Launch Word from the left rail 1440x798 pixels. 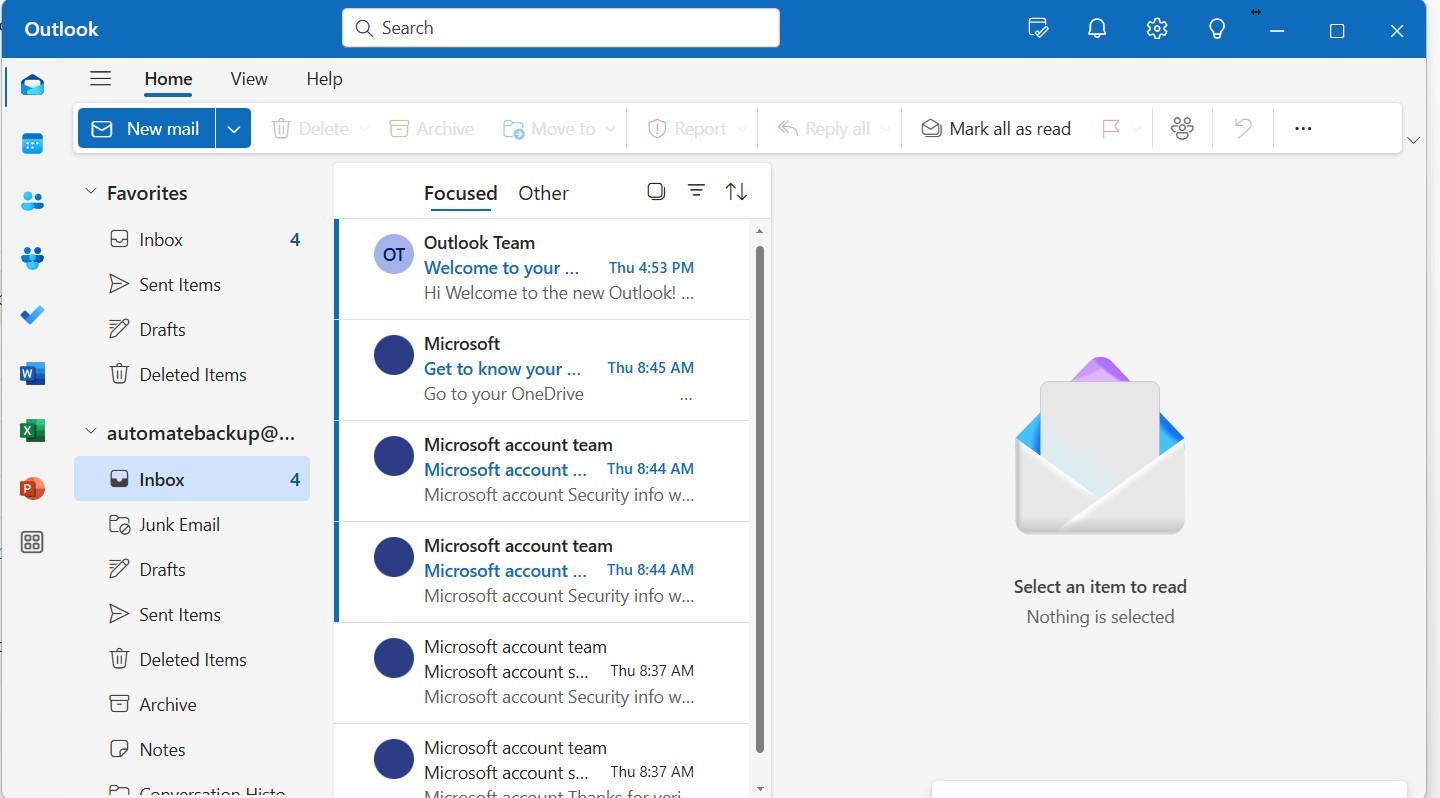tap(32, 374)
